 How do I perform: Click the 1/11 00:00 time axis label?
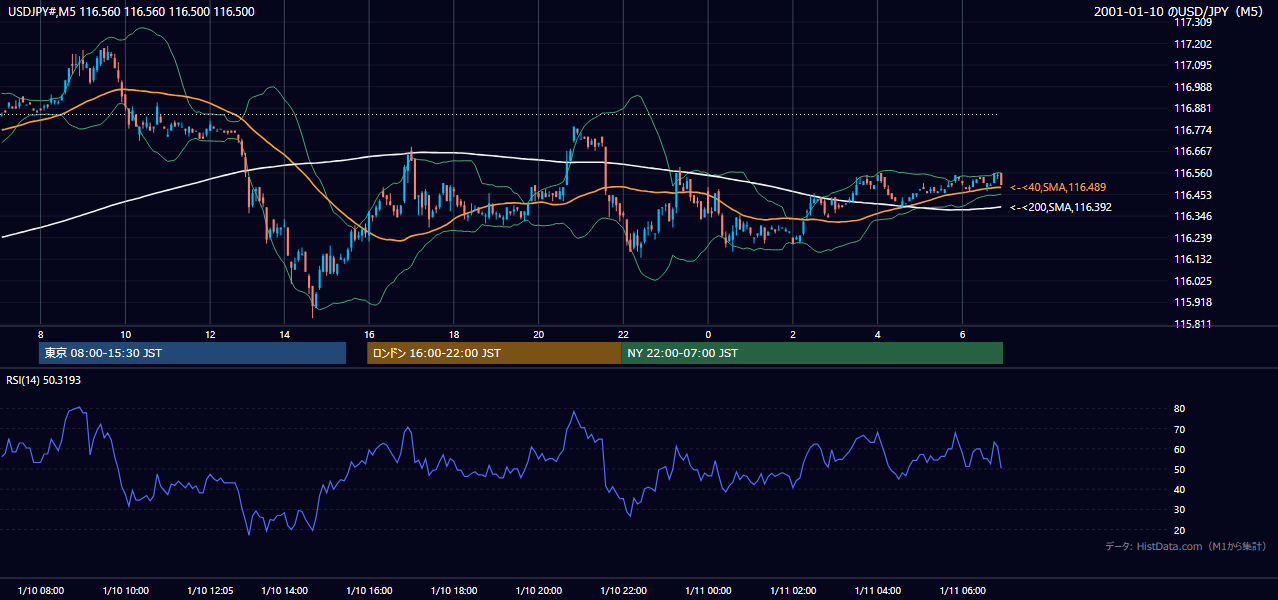(709, 590)
